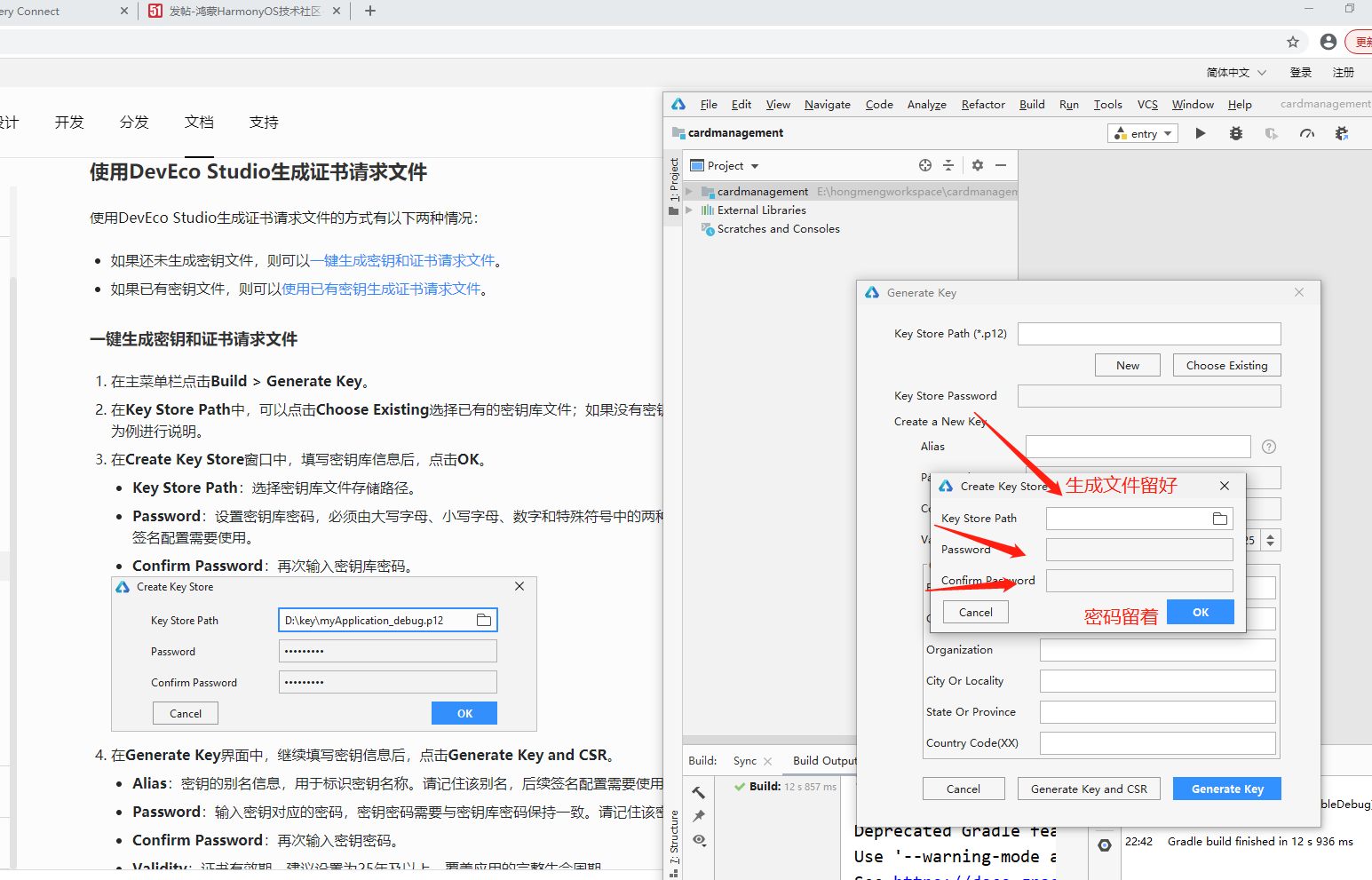Click the 登录 login link
This screenshot has height=880, width=1372.
[x=1301, y=73]
